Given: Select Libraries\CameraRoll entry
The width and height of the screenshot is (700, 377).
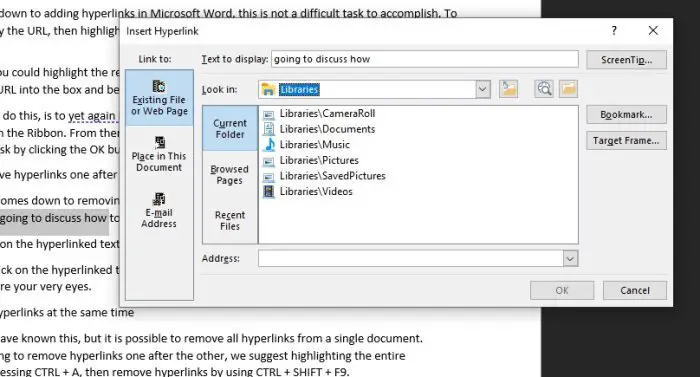Looking at the screenshot, I should click(327, 113).
